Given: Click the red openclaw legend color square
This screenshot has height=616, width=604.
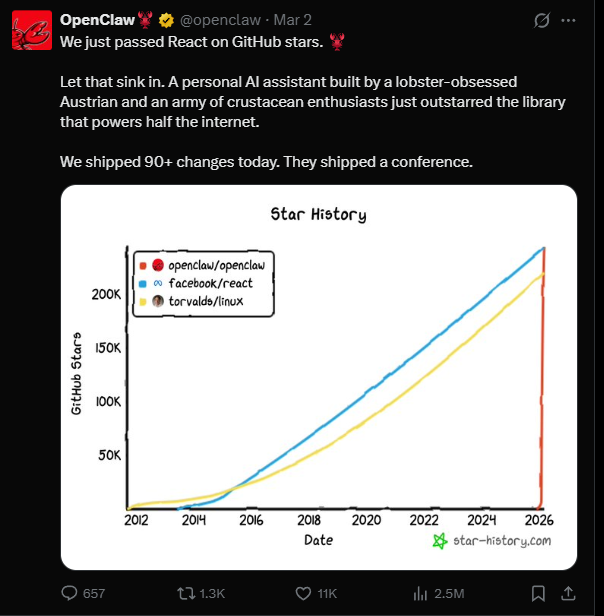Looking at the screenshot, I should (143, 265).
